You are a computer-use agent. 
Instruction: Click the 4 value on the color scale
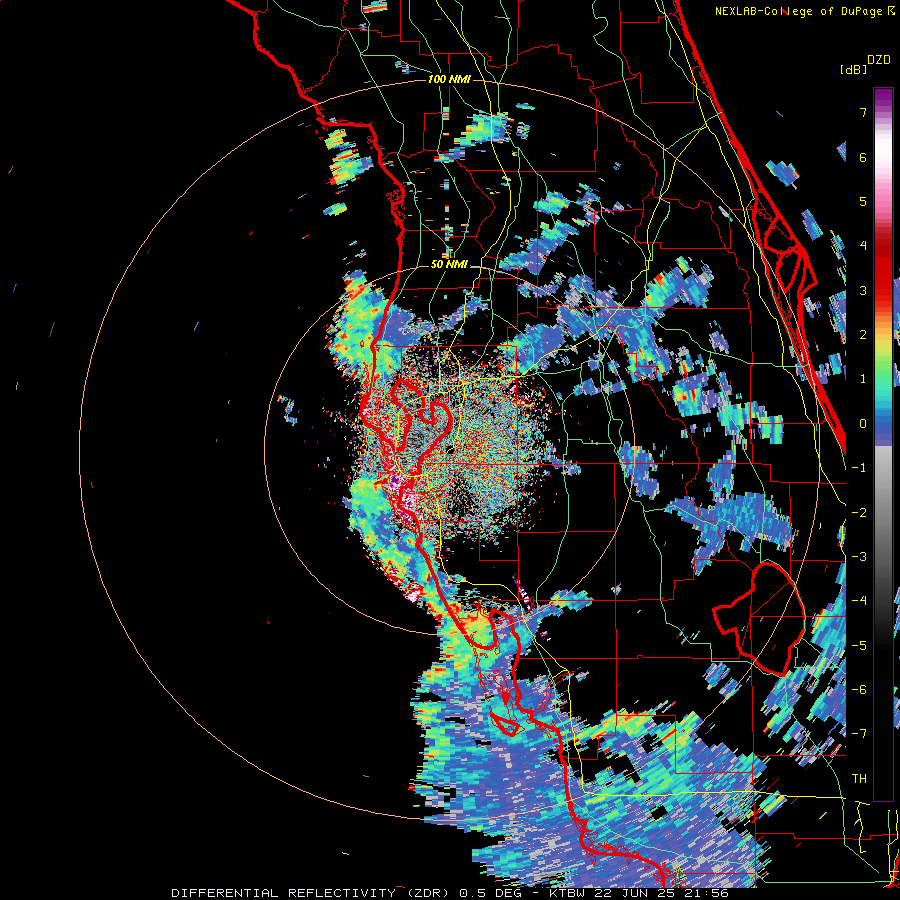863,246
